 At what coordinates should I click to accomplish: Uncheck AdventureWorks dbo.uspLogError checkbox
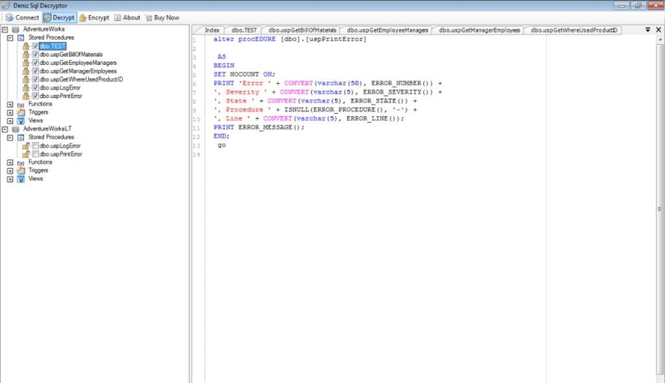(x=36, y=87)
